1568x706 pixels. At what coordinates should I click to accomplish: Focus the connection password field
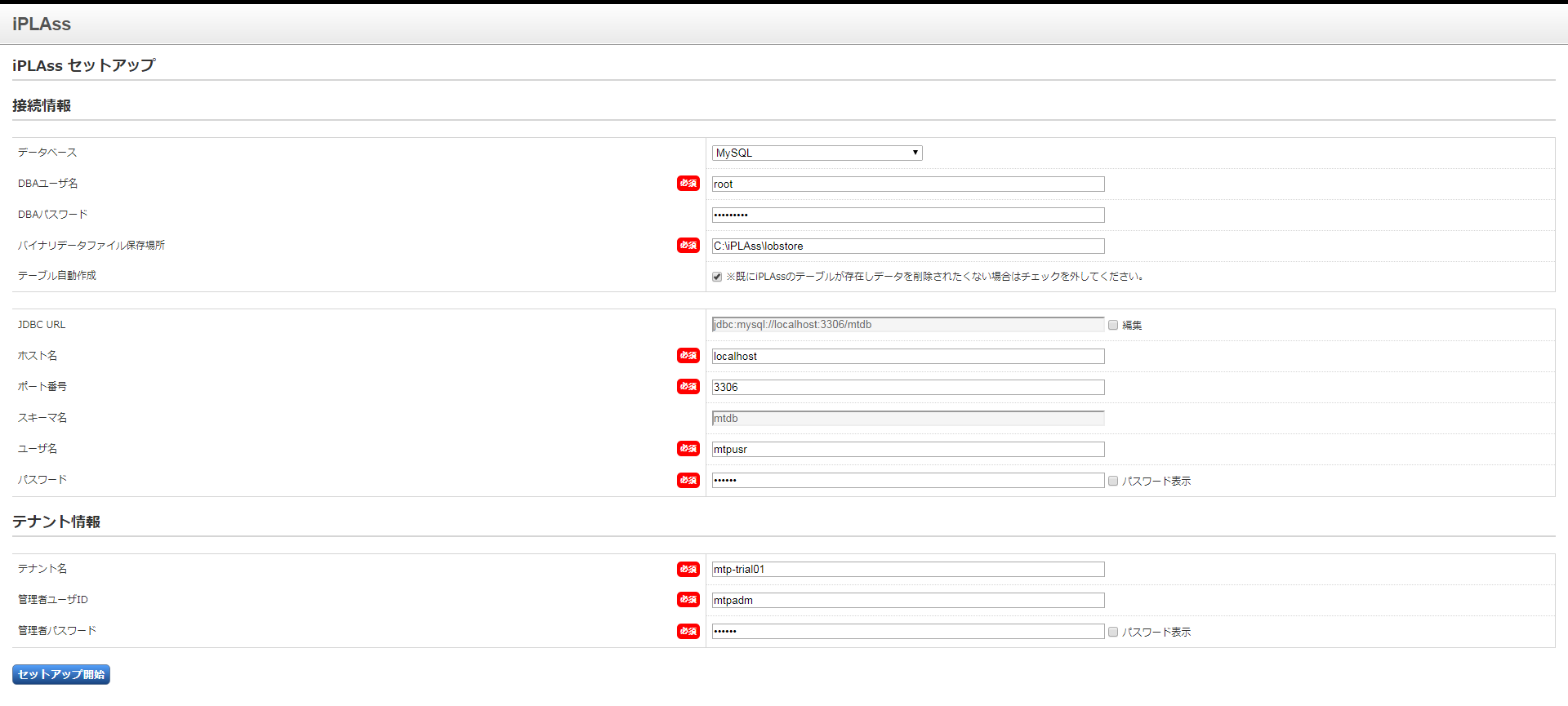tap(908, 481)
